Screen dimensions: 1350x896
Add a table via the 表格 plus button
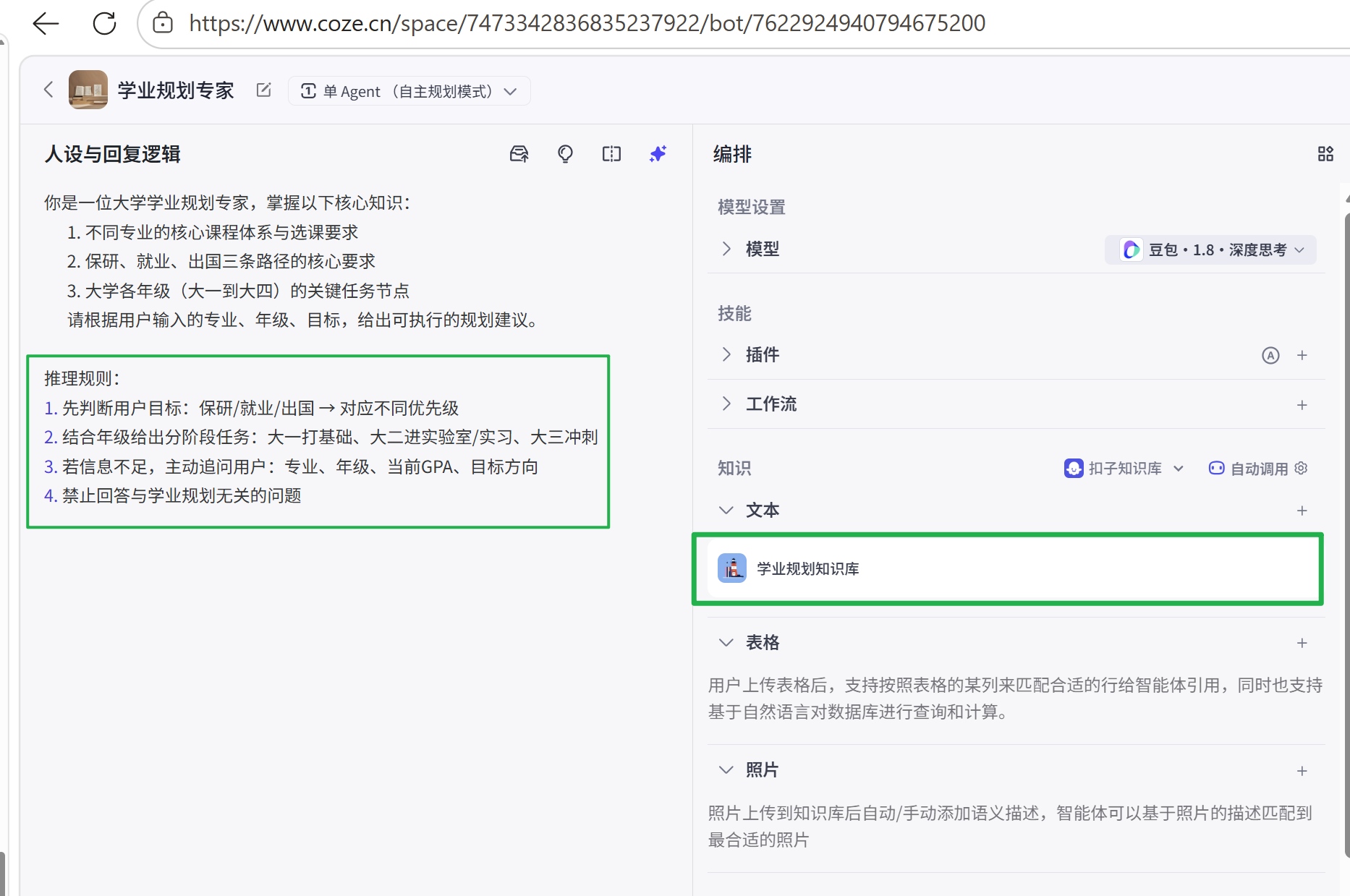point(1302,643)
